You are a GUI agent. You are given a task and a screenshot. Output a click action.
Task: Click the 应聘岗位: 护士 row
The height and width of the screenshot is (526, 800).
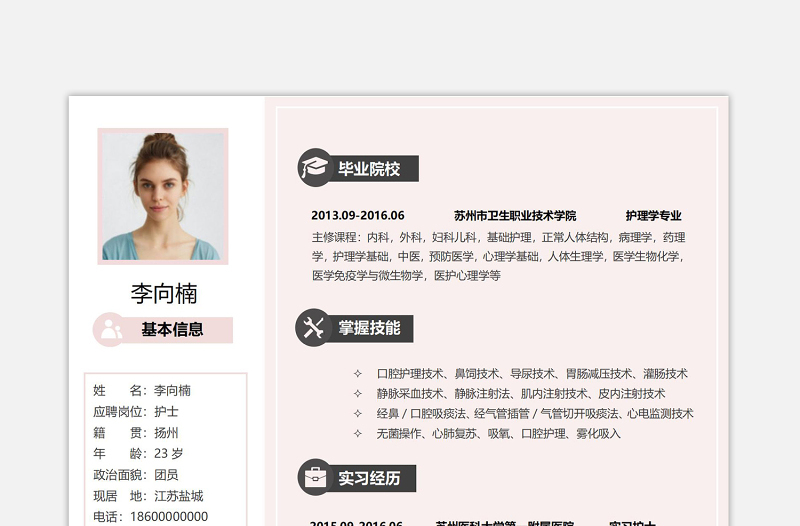[136, 412]
